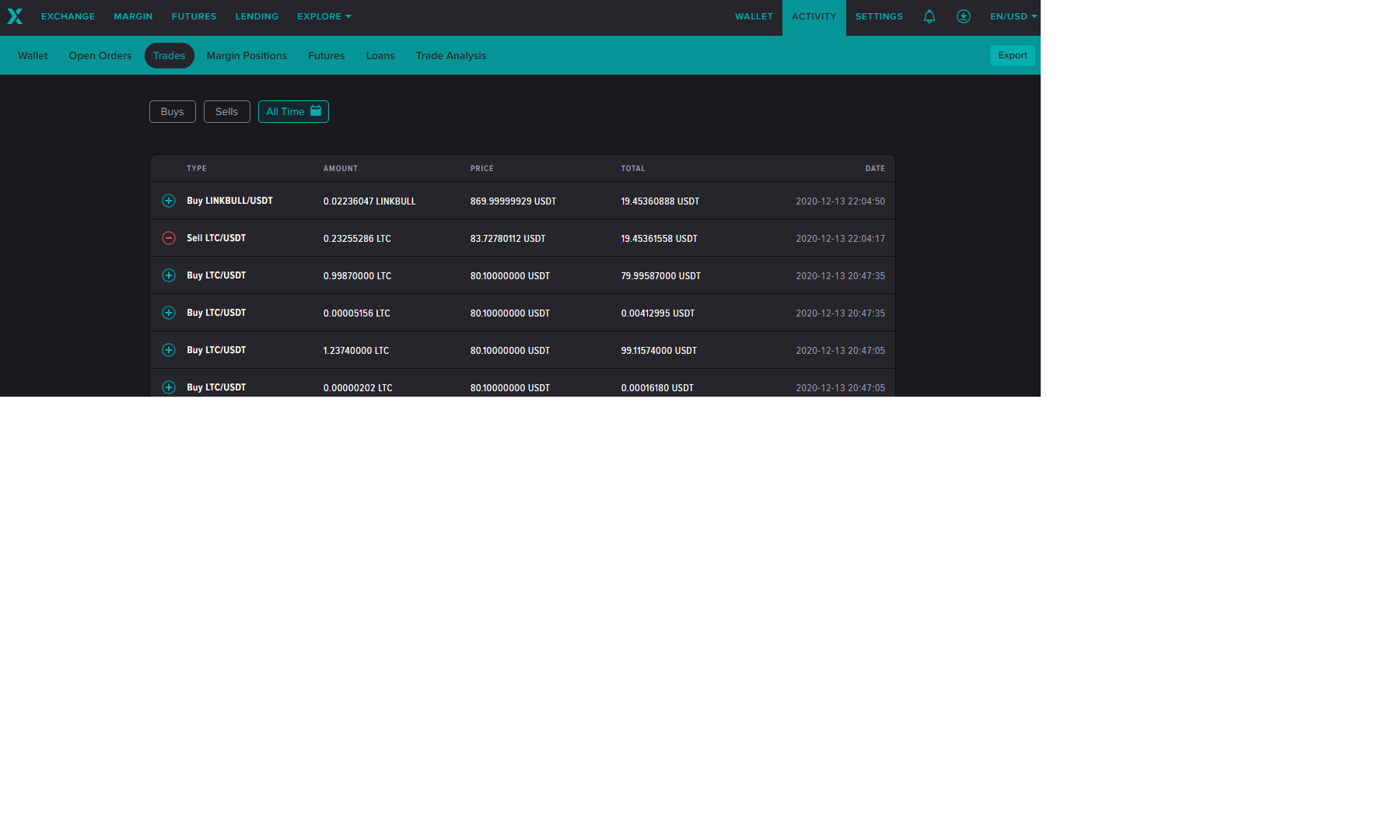The height and width of the screenshot is (840, 1400).
Task: Click date 2020-12-13 22:04:17
Action: pyautogui.click(x=840, y=238)
